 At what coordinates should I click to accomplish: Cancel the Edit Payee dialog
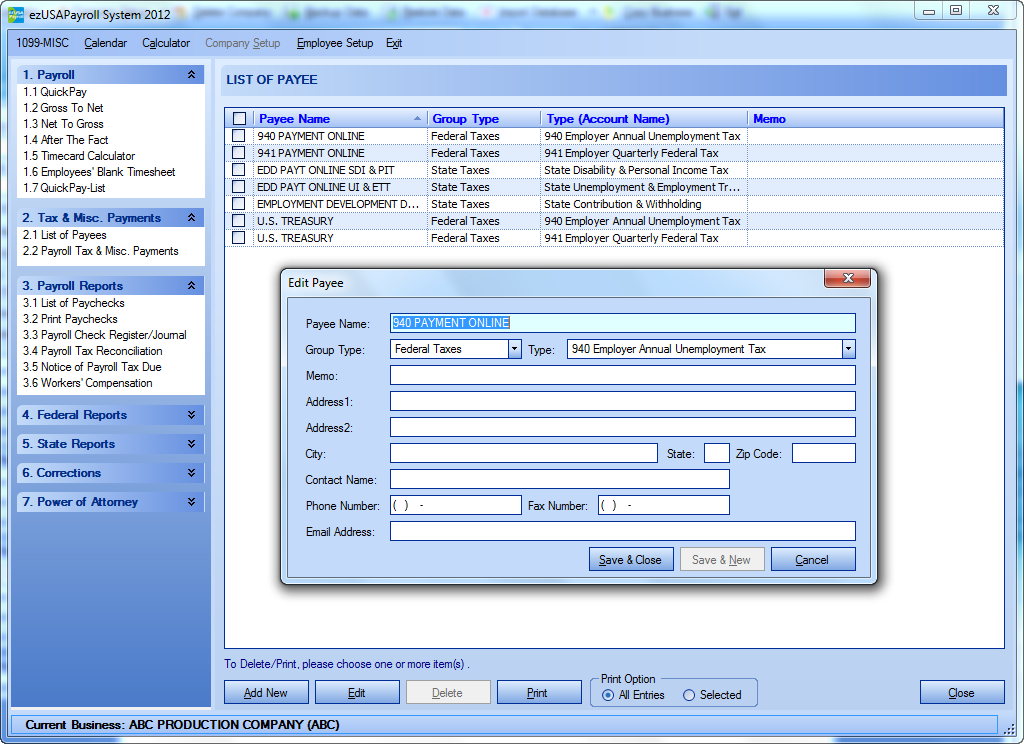click(x=812, y=560)
